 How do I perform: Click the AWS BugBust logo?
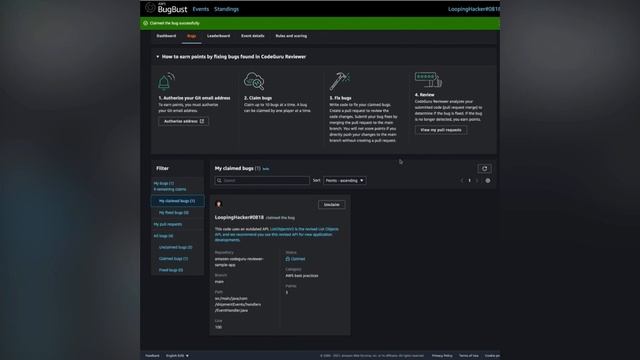tap(167, 8)
